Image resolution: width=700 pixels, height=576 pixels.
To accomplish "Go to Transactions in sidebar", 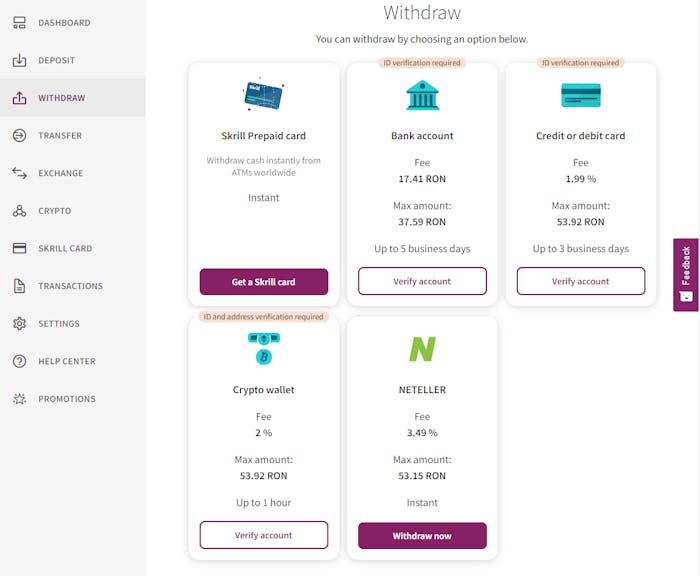I will click(x=70, y=286).
